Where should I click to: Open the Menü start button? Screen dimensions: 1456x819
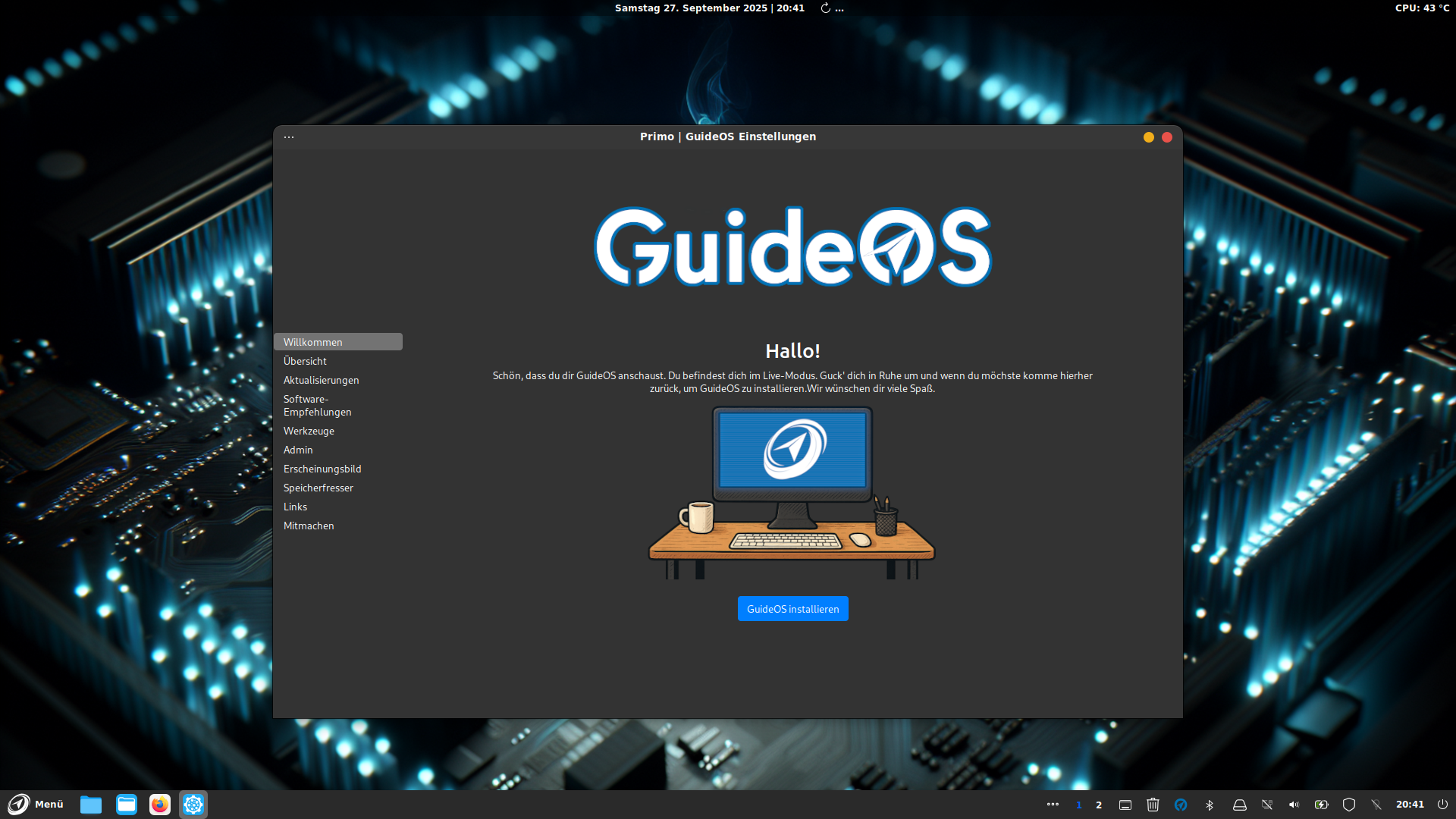36,804
